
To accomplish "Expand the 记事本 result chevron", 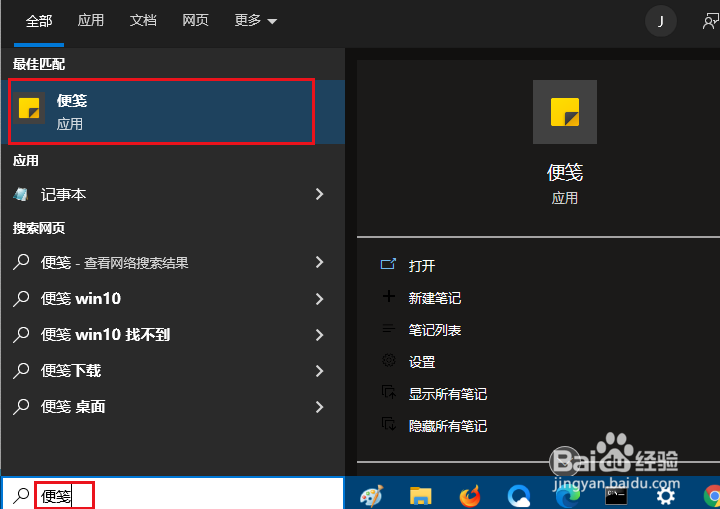I will pyautogui.click(x=320, y=194).
